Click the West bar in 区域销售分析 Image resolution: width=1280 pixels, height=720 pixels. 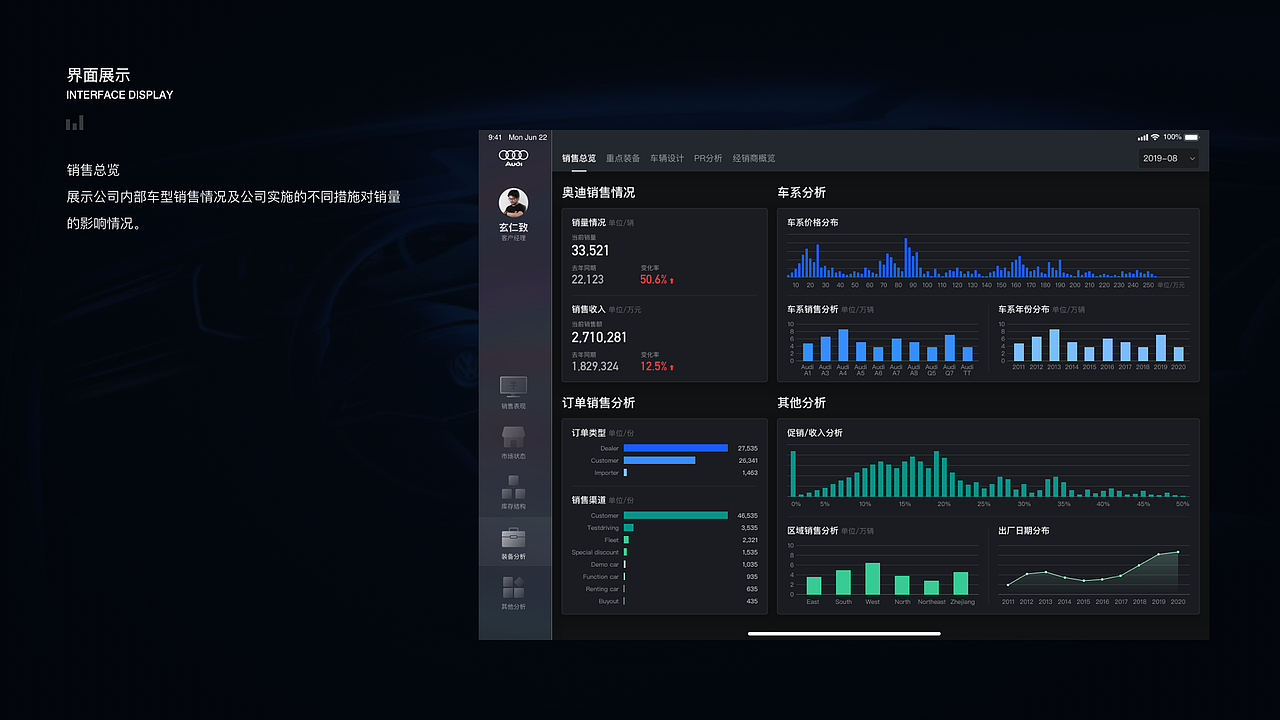[x=872, y=579]
